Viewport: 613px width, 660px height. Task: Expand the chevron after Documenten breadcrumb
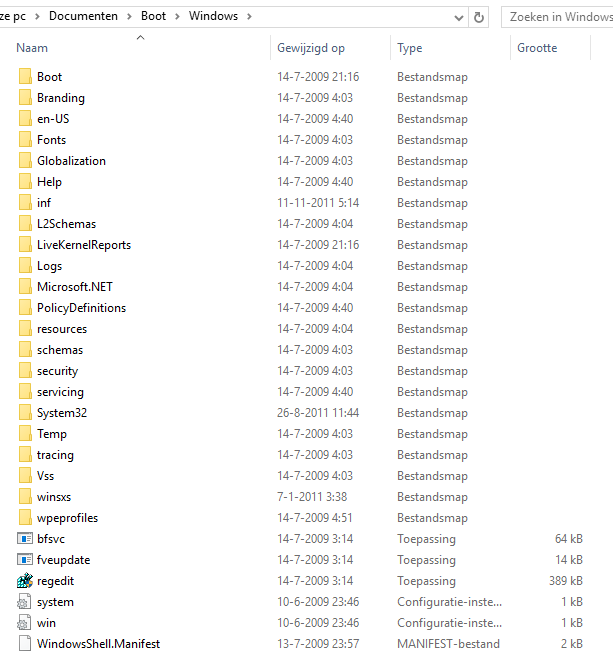tap(129, 16)
